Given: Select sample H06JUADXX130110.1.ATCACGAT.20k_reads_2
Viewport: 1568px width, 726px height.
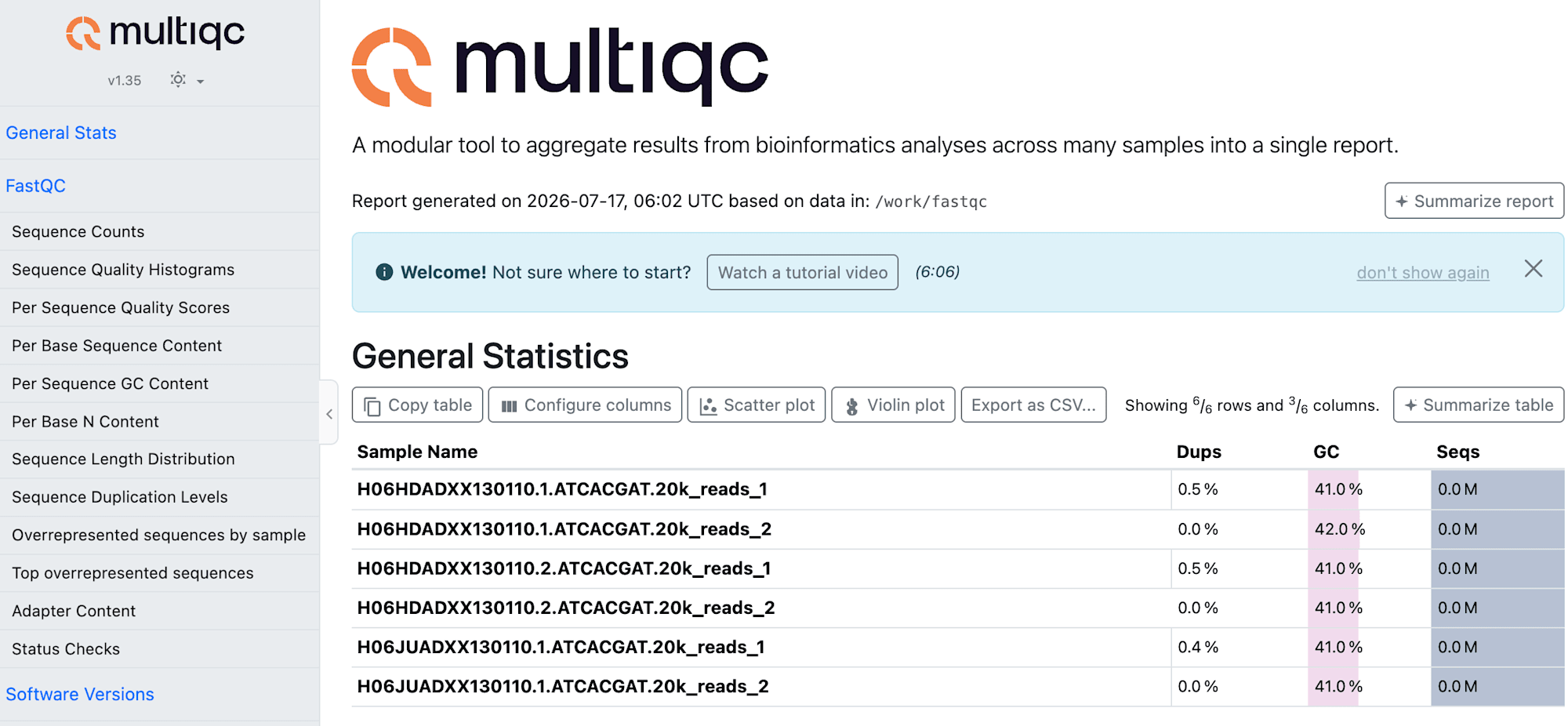Looking at the screenshot, I should [563, 686].
